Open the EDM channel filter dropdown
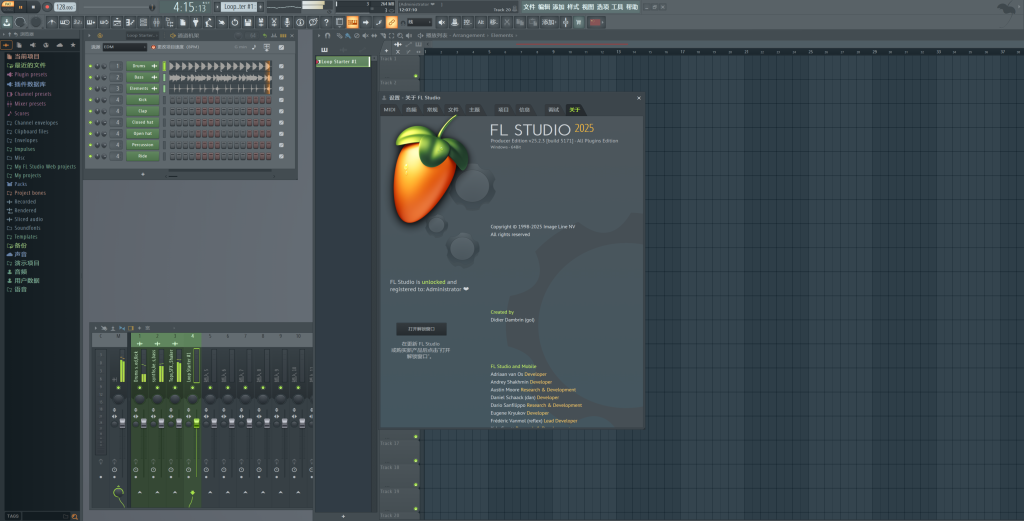1024x521 pixels. 124,47
